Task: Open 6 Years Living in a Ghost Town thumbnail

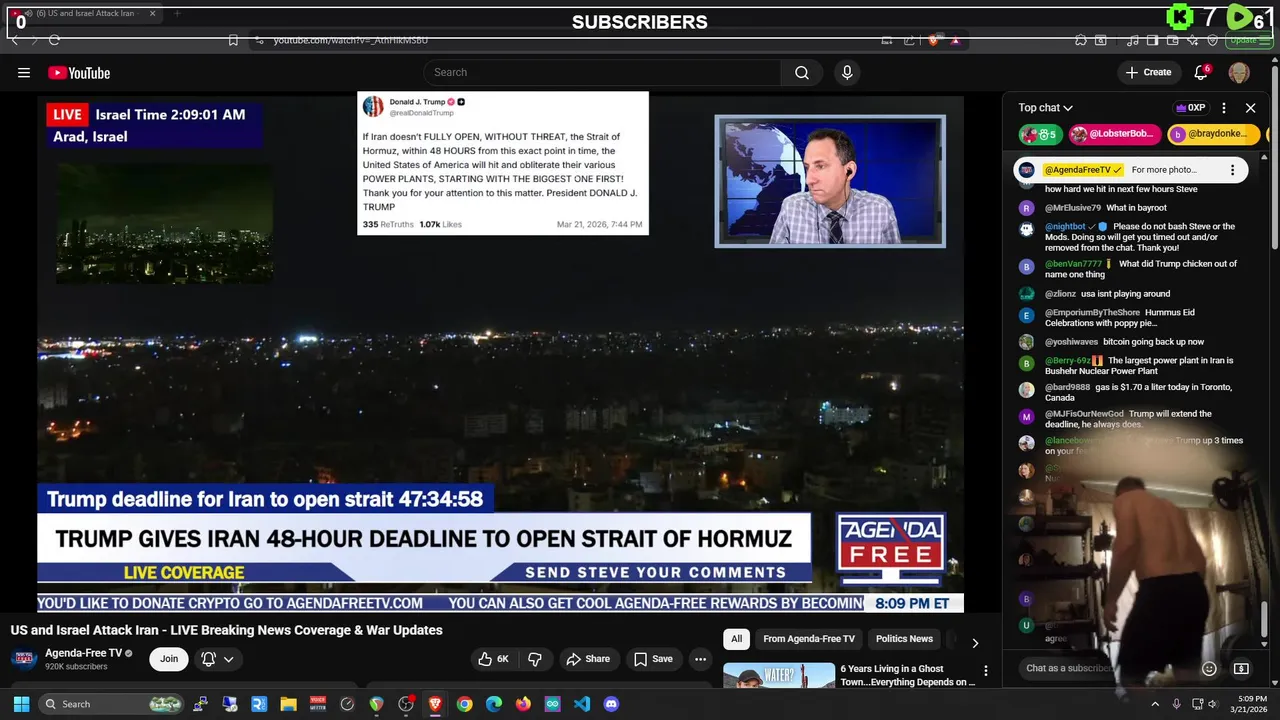Action: coord(779,676)
